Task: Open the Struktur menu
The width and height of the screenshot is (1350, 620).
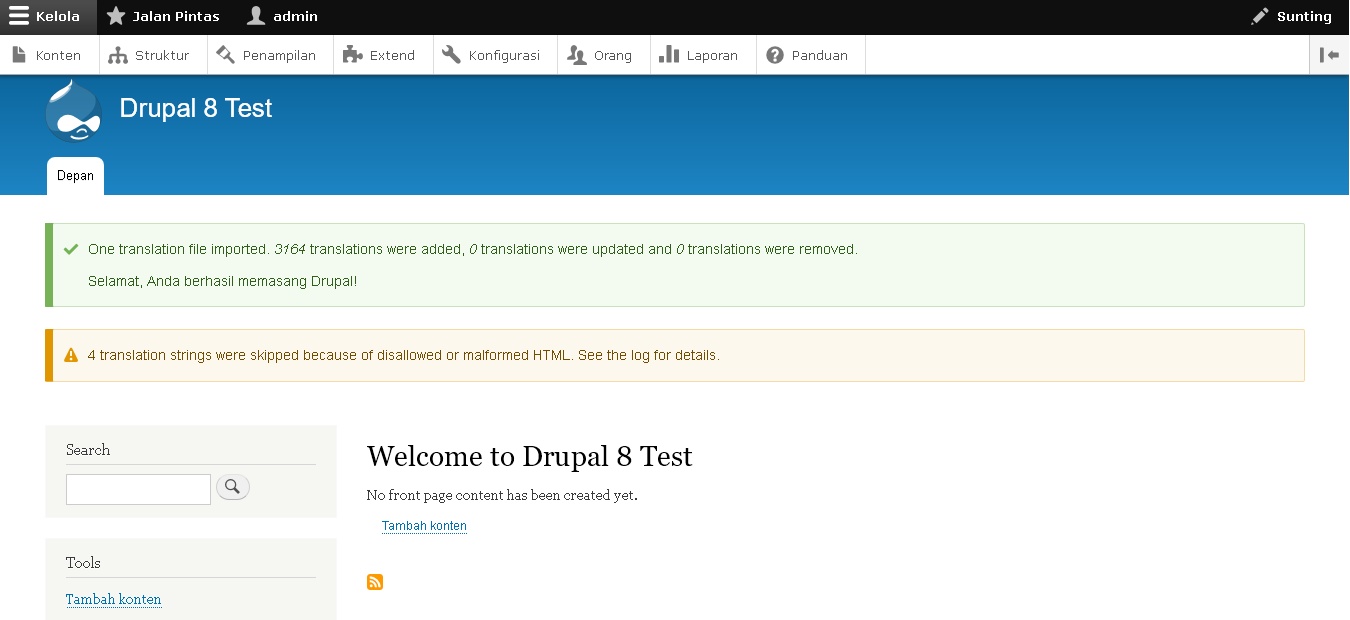Action: [x=150, y=56]
